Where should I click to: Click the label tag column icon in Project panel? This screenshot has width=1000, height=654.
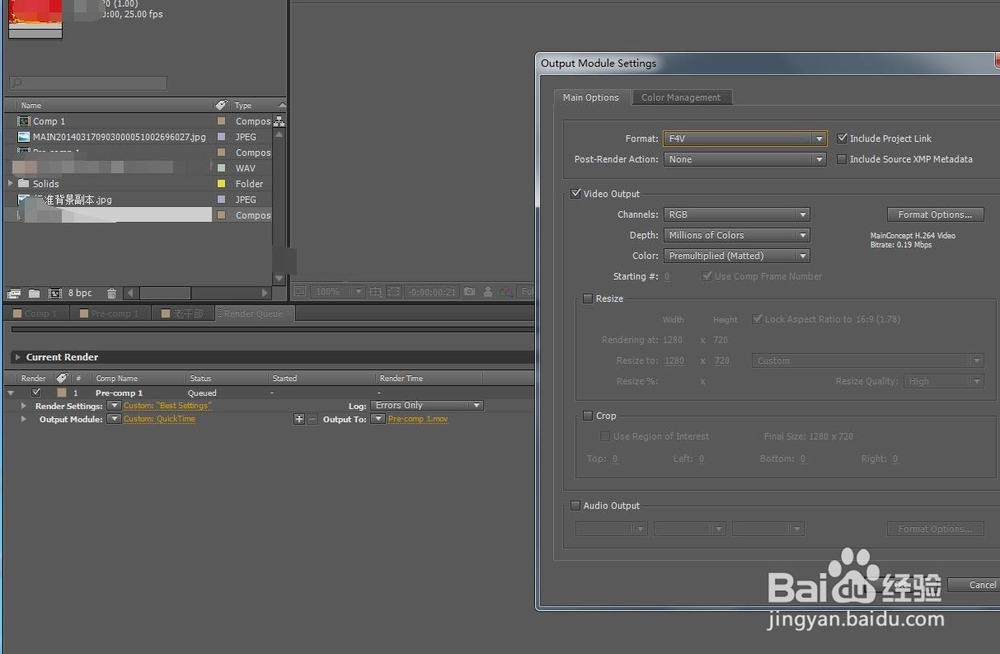coord(221,105)
